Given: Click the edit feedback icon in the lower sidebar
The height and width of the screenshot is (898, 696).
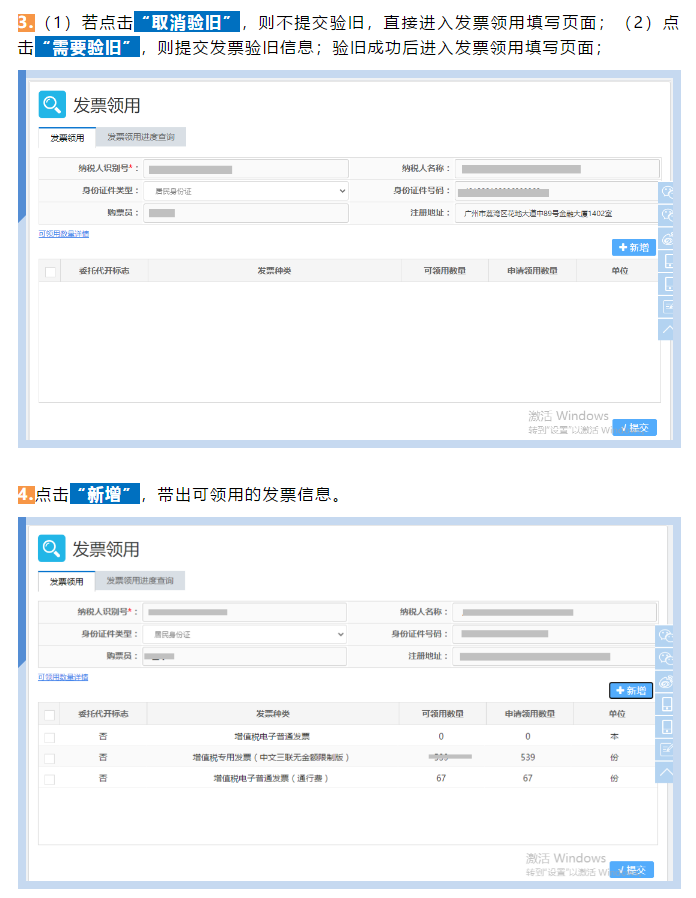Looking at the screenshot, I should click(x=667, y=749).
